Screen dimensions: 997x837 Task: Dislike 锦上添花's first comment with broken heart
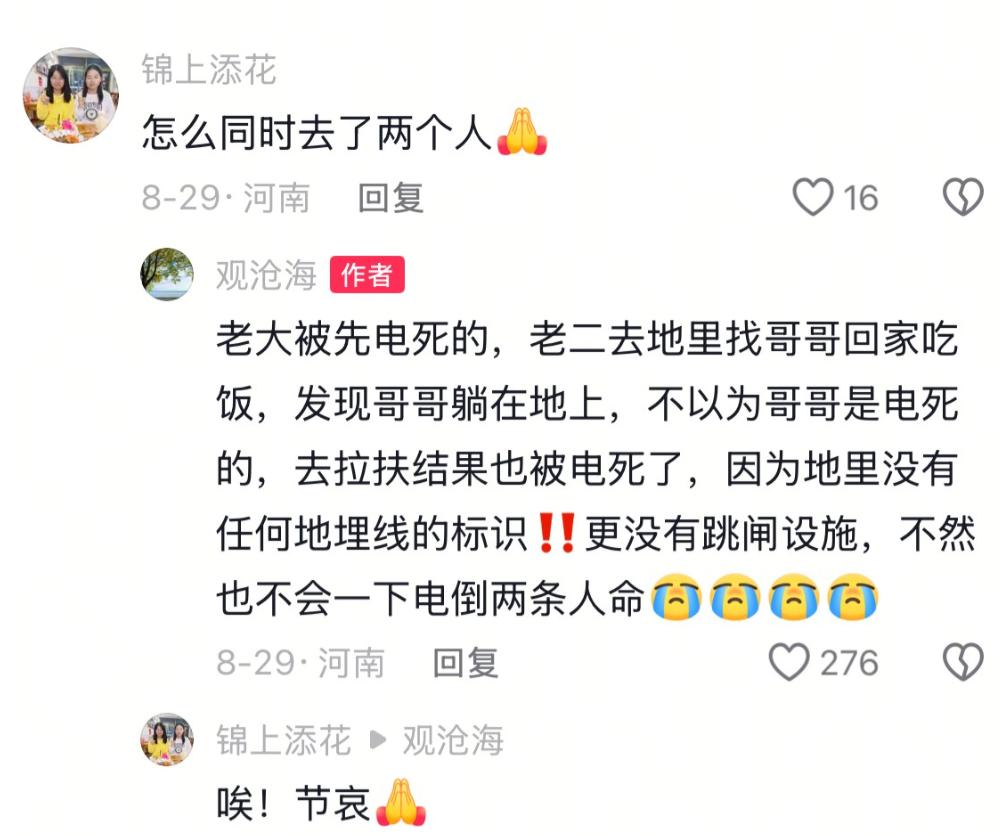click(963, 197)
